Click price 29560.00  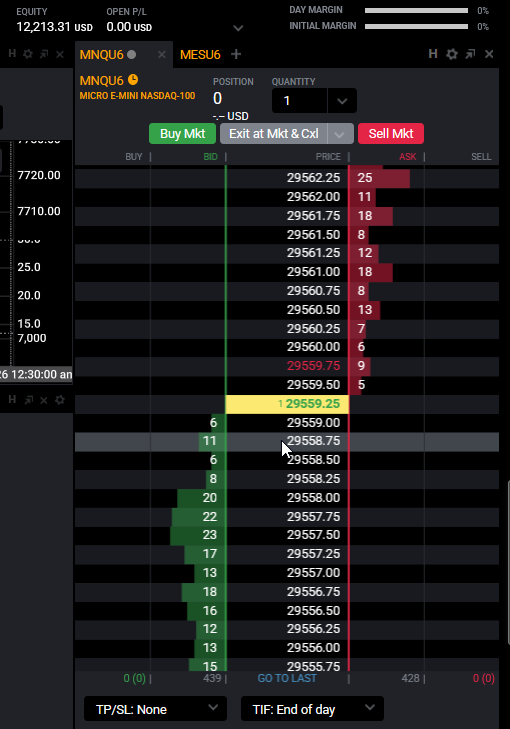(x=313, y=347)
